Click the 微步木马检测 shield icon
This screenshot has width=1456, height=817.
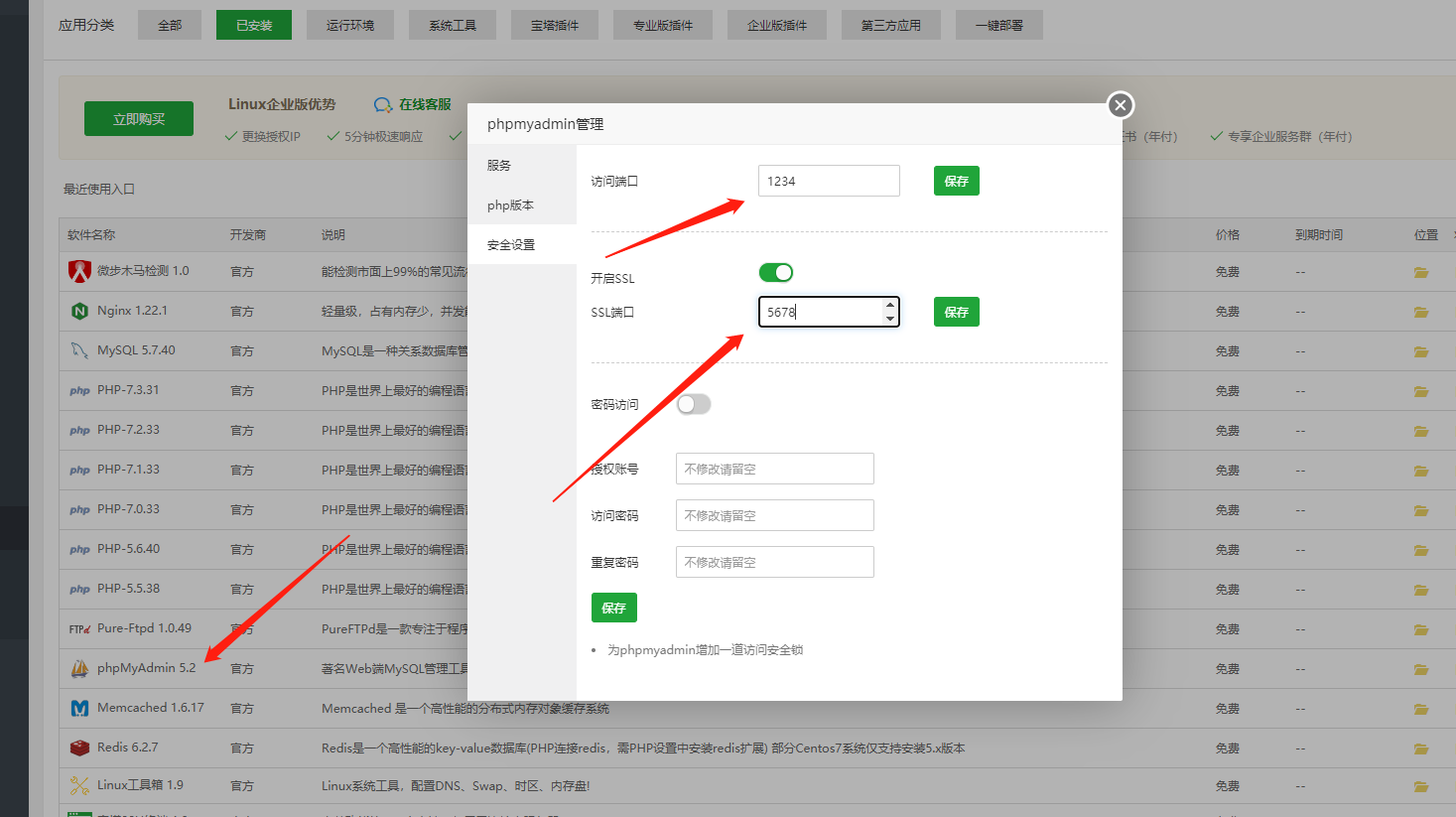click(79, 271)
